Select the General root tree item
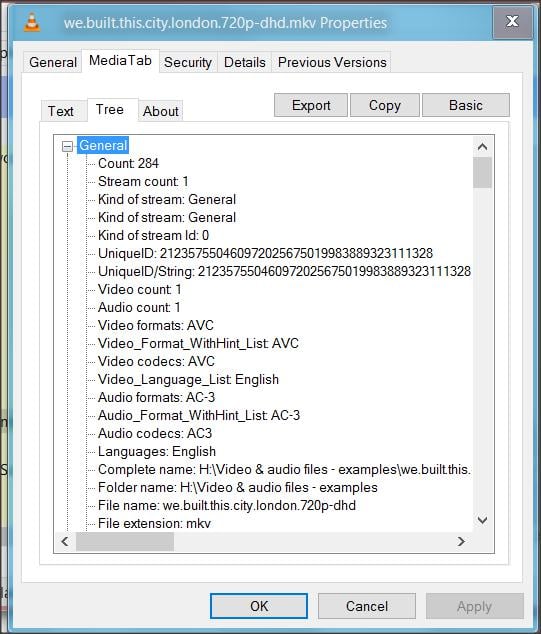Image resolution: width=541 pixels, height=634 pixels. [x=103, y=145]
